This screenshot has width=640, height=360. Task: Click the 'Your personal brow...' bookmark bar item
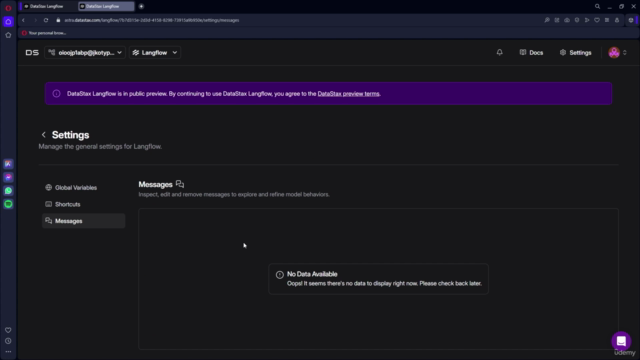click(44, 33)
